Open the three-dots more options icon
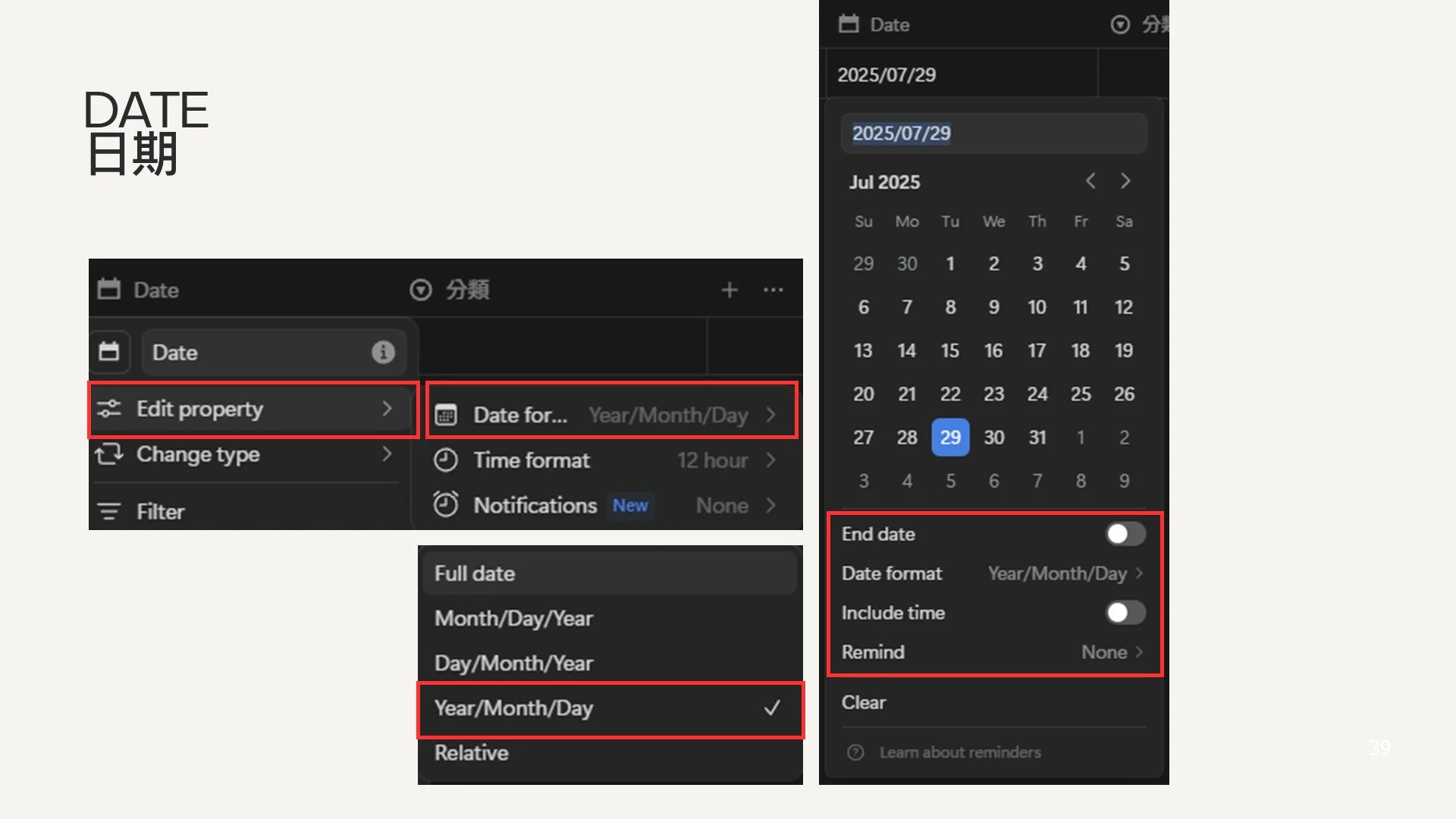The image size is (1456, 819). 773,290
